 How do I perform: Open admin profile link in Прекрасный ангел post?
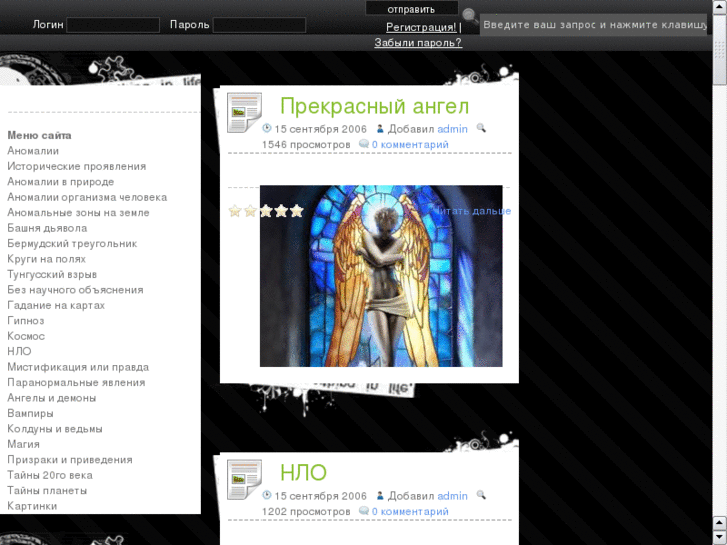click(452, 129)
